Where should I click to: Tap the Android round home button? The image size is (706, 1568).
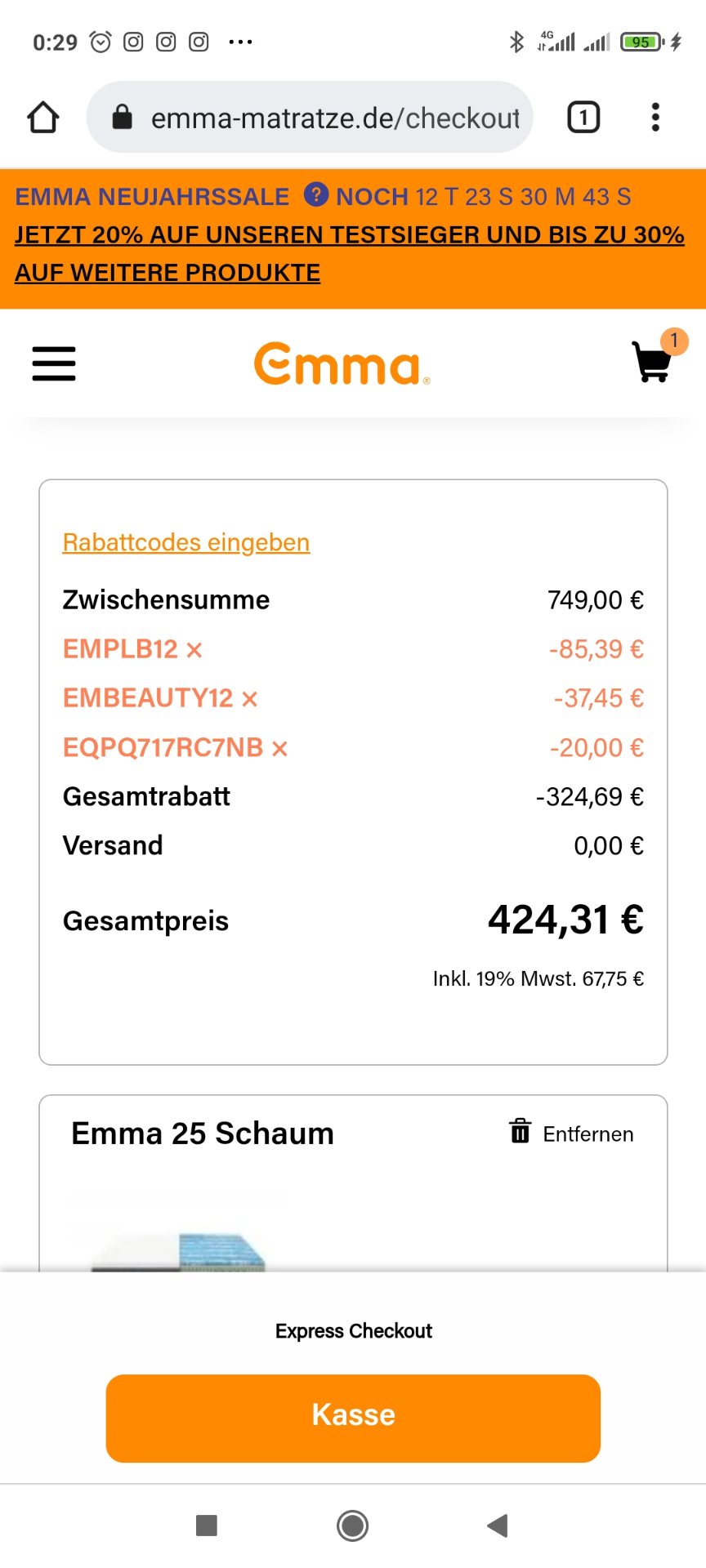tap(353, 1526)
